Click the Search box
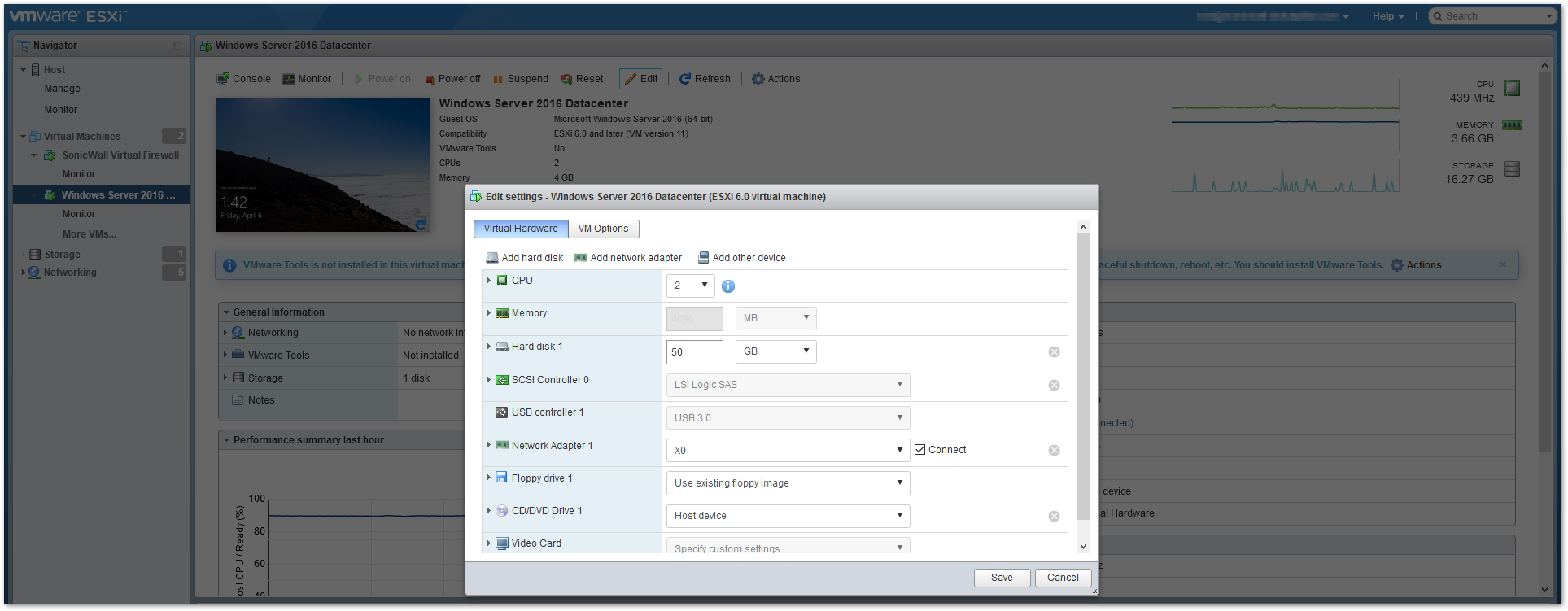The width and height of the screenshot is (1568, 611). tap(1492, 16)
